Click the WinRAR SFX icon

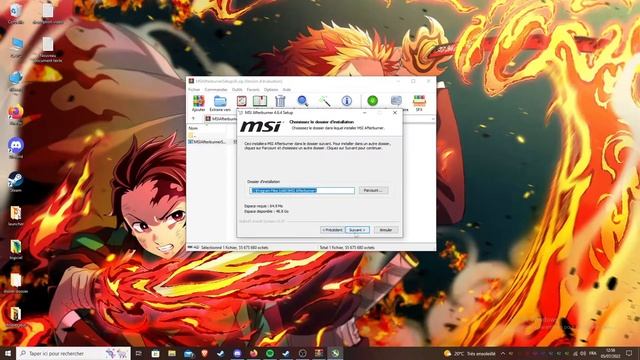419,103
